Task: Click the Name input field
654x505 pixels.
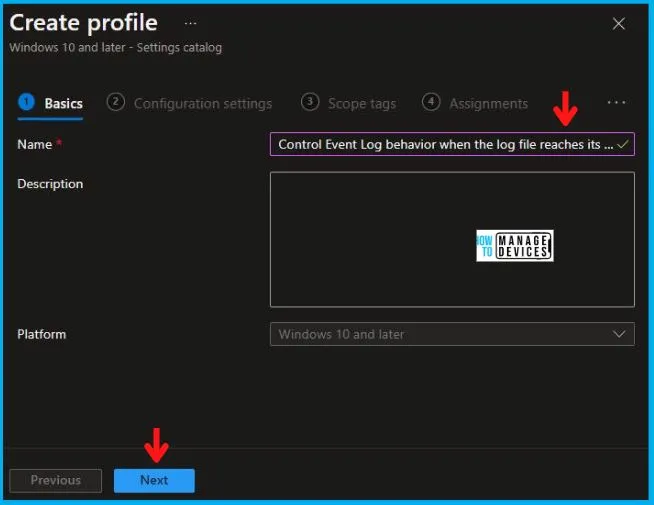Action: (x=452, y=144)
